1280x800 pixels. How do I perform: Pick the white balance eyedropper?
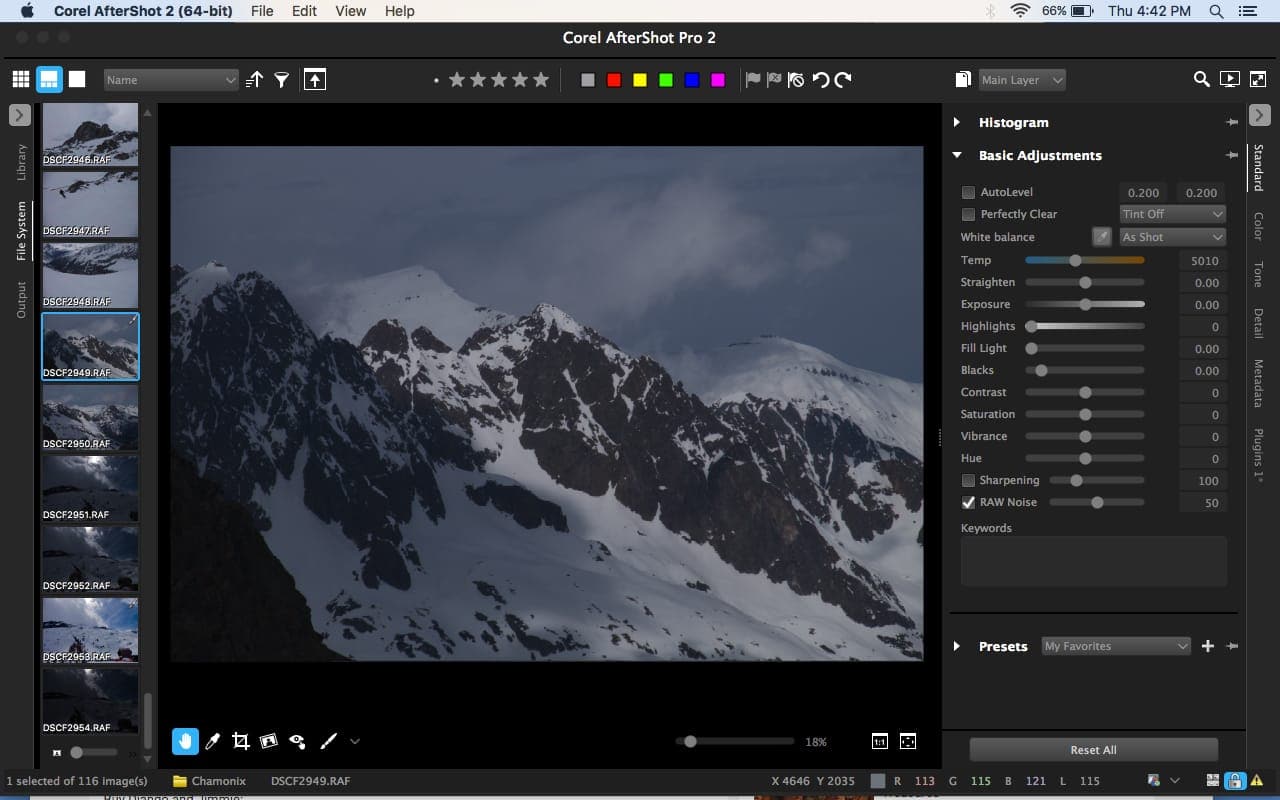1101,237
